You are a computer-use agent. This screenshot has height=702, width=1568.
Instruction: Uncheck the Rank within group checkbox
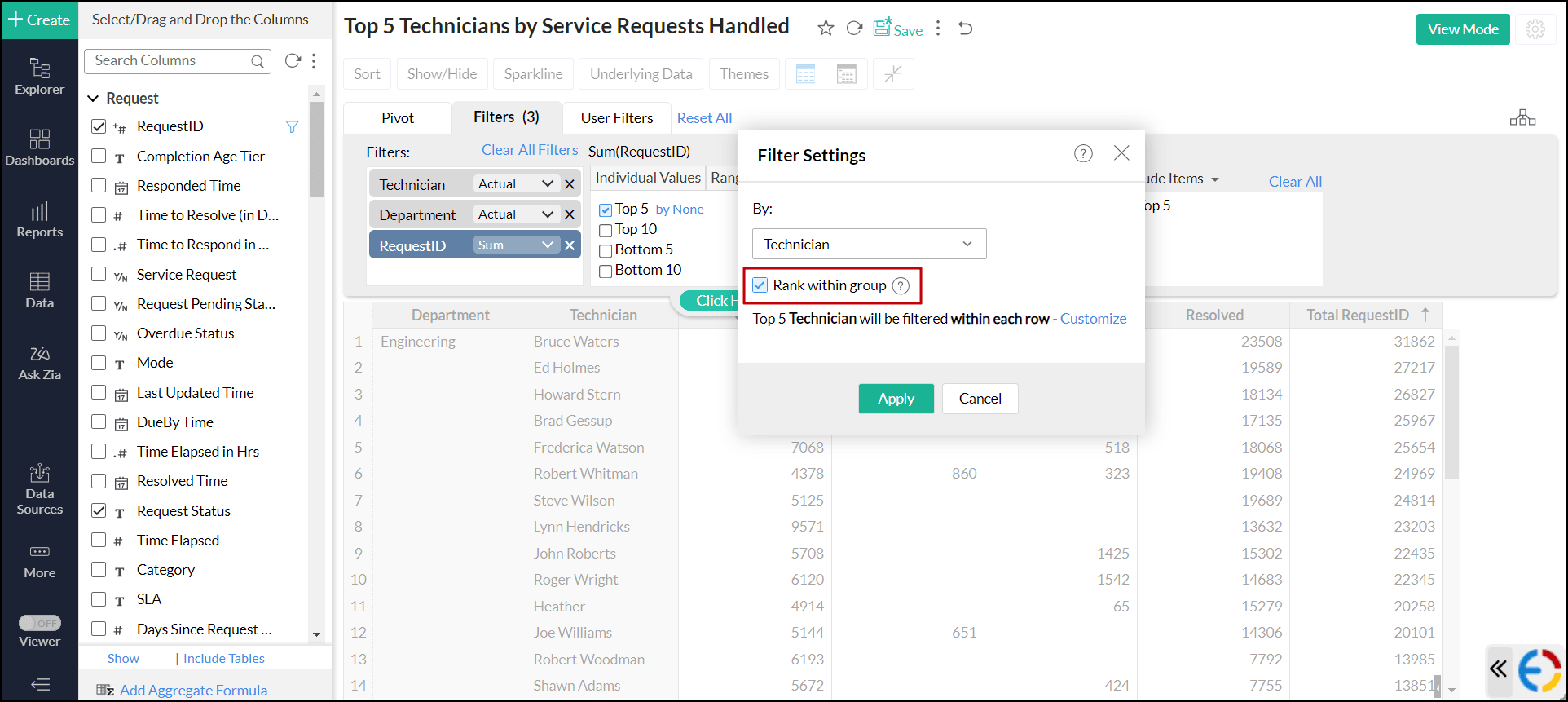point(760,285)
